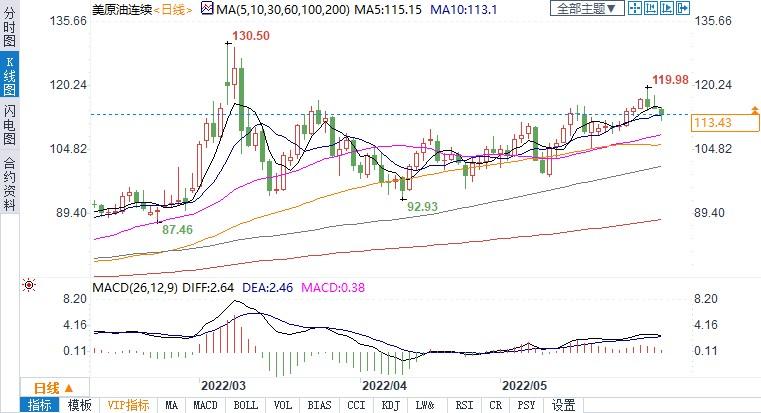Select the 模板 tab

click(x=79, y=405)
